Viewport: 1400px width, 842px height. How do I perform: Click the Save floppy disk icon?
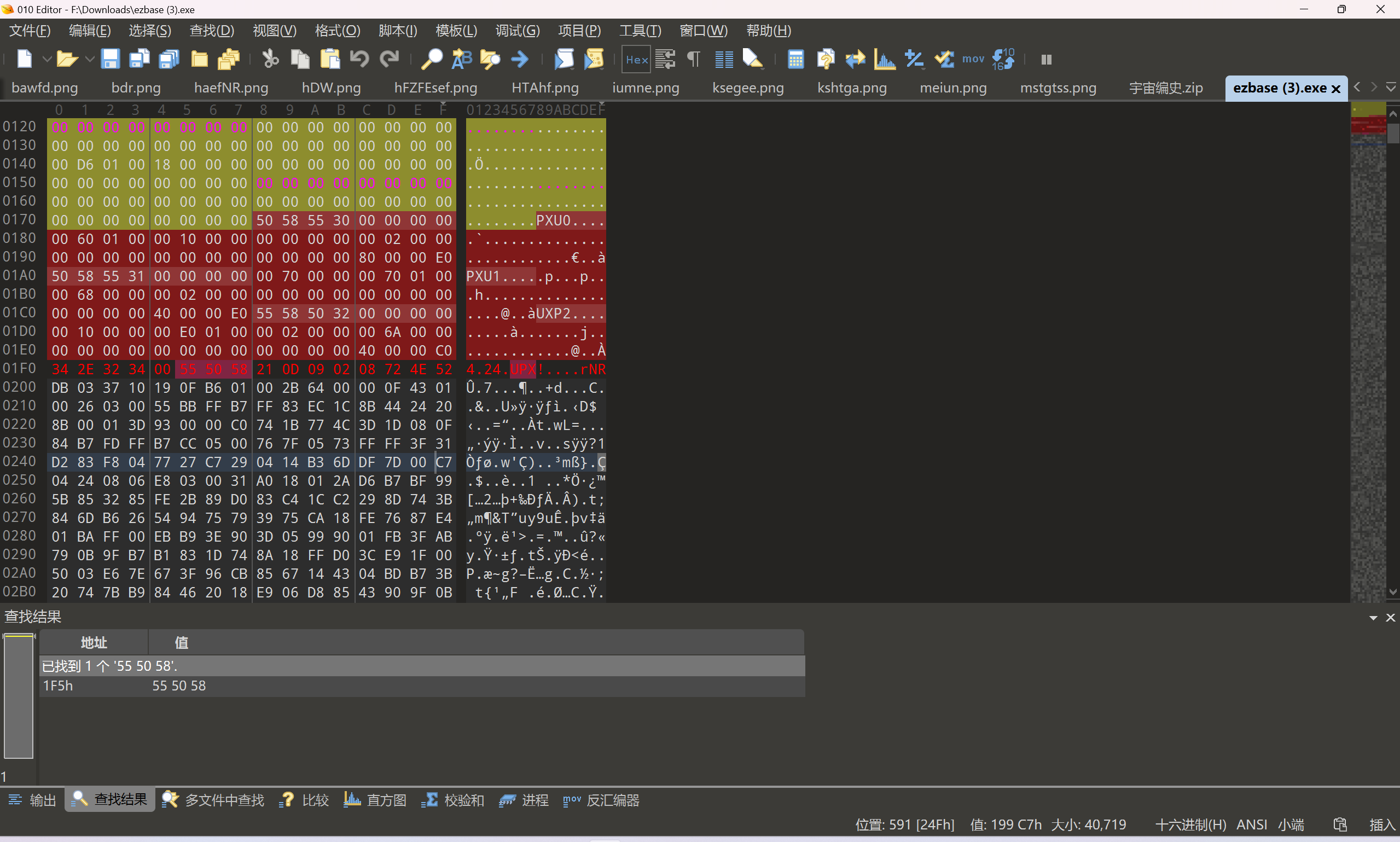pos(109,59)
